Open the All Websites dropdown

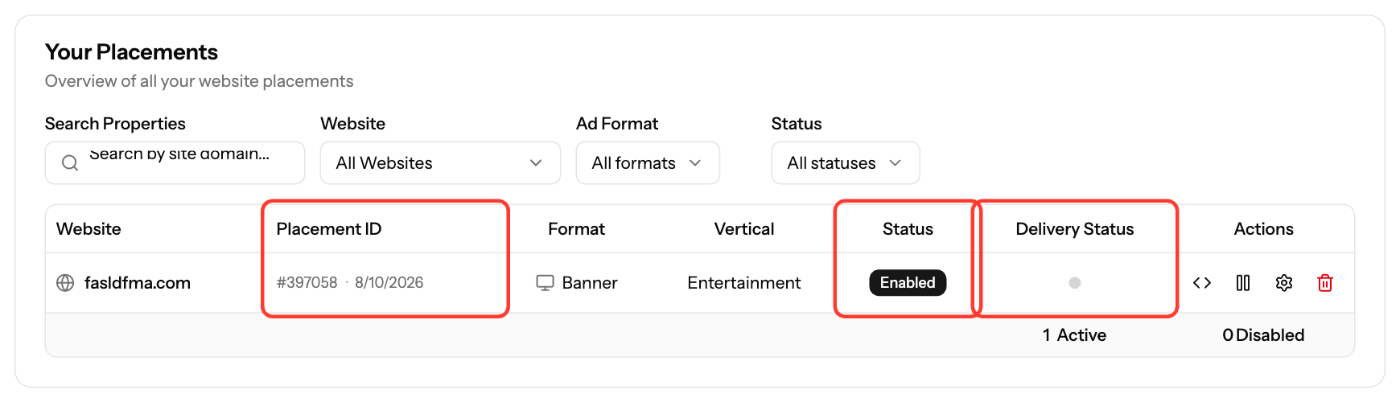coord(440,162)
